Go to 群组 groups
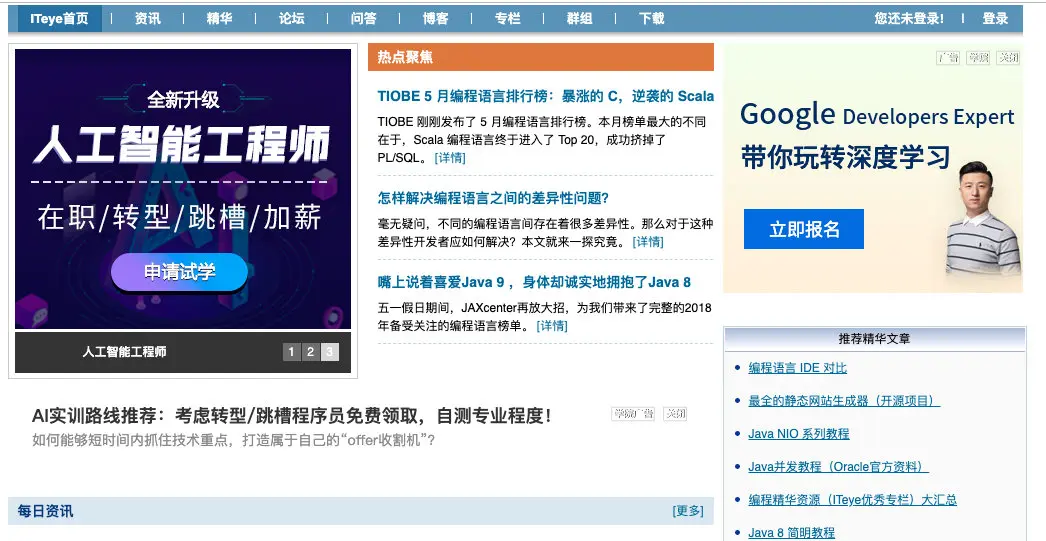Viewport: 1046px width, 541px height. [580, 19]
